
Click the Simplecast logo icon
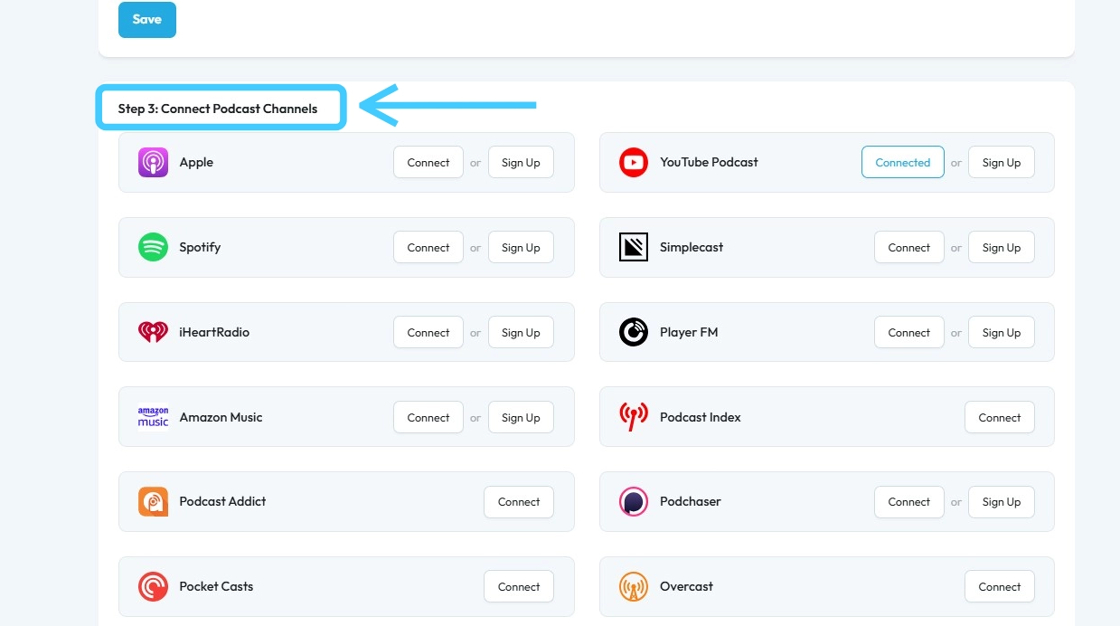pos(633,247)
